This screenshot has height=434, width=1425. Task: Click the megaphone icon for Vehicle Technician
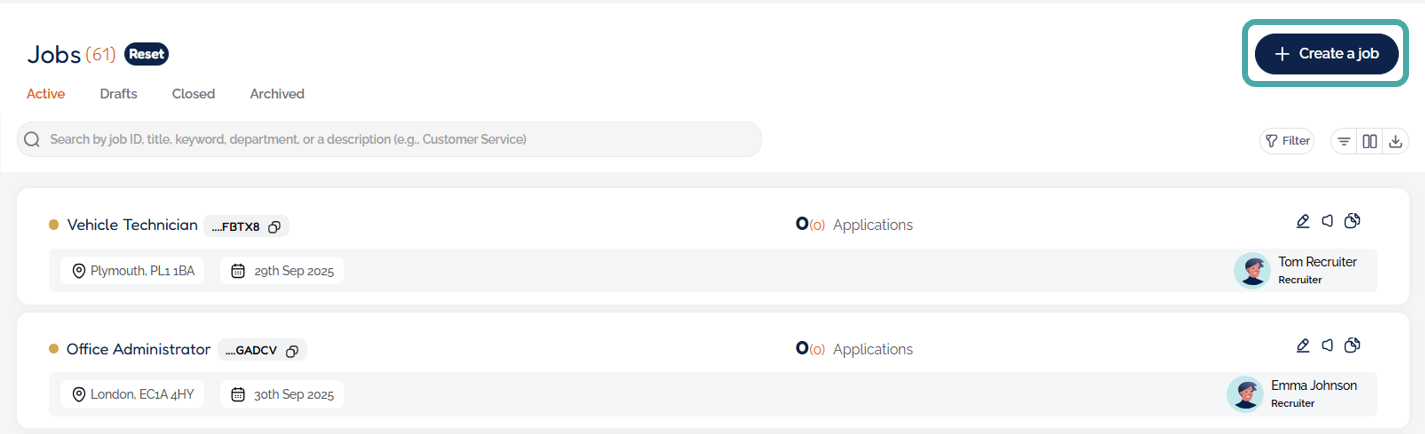1327,221
